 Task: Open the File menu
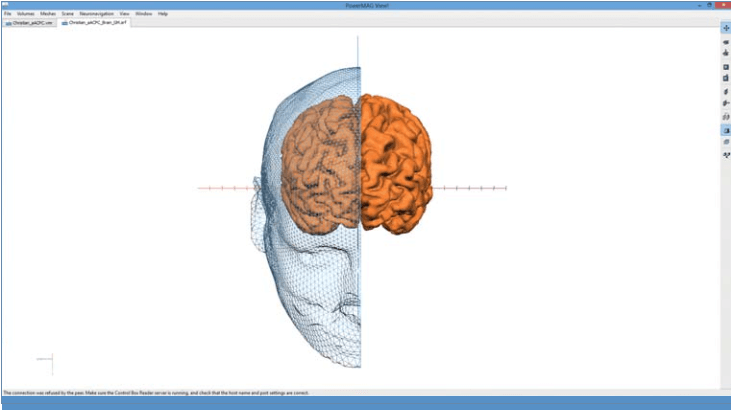tap(7, 14)
